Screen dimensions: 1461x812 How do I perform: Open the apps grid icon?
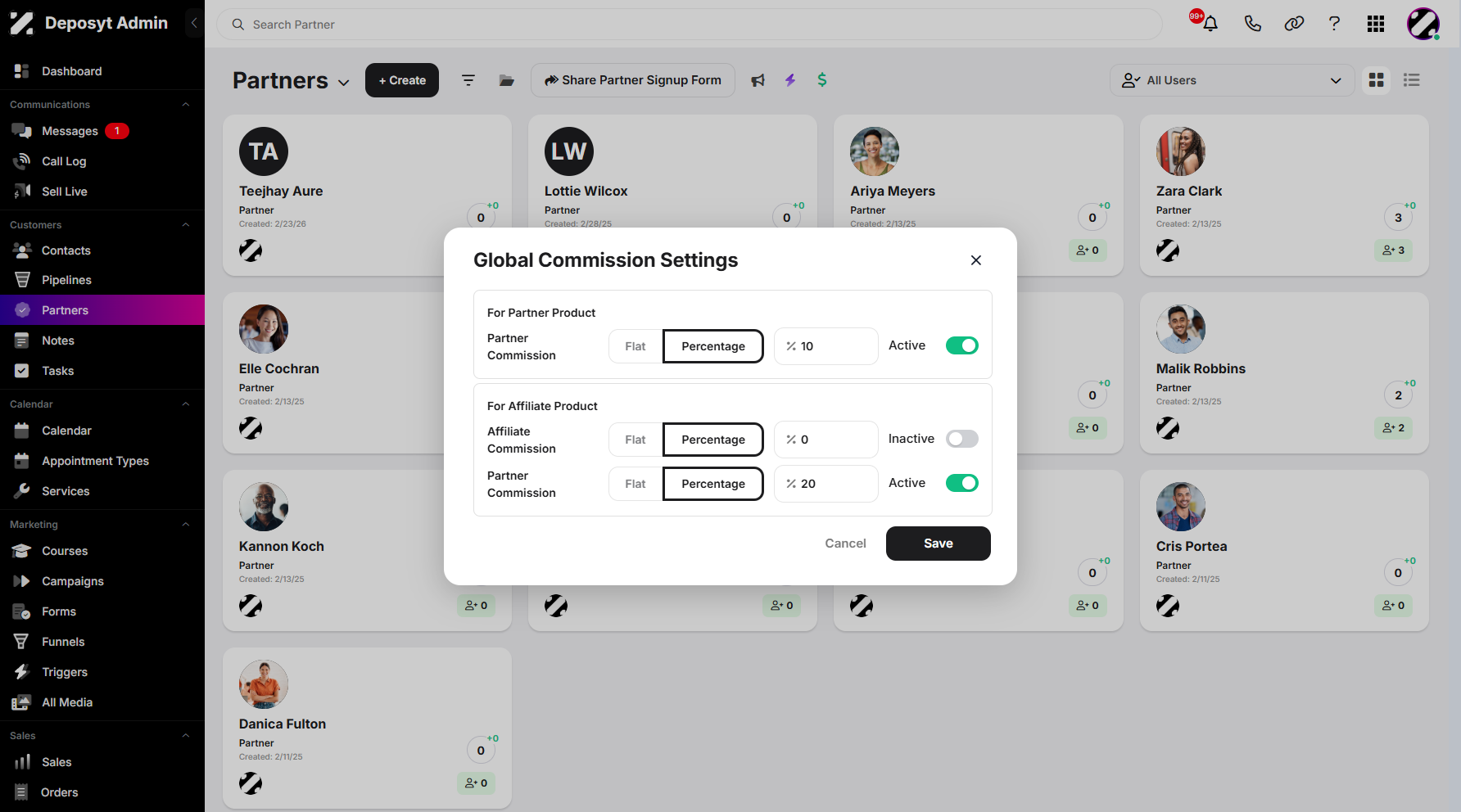pyautogui.click(x=1376, y=24)
